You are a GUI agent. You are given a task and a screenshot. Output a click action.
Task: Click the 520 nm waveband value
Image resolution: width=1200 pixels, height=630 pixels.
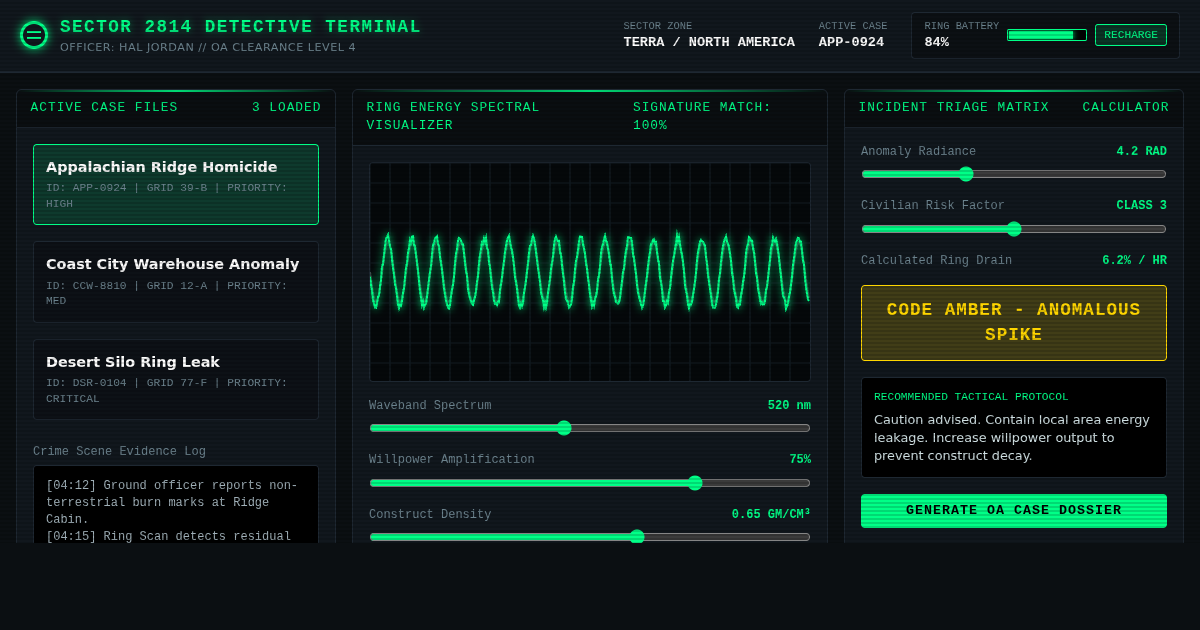click(789, 406)
